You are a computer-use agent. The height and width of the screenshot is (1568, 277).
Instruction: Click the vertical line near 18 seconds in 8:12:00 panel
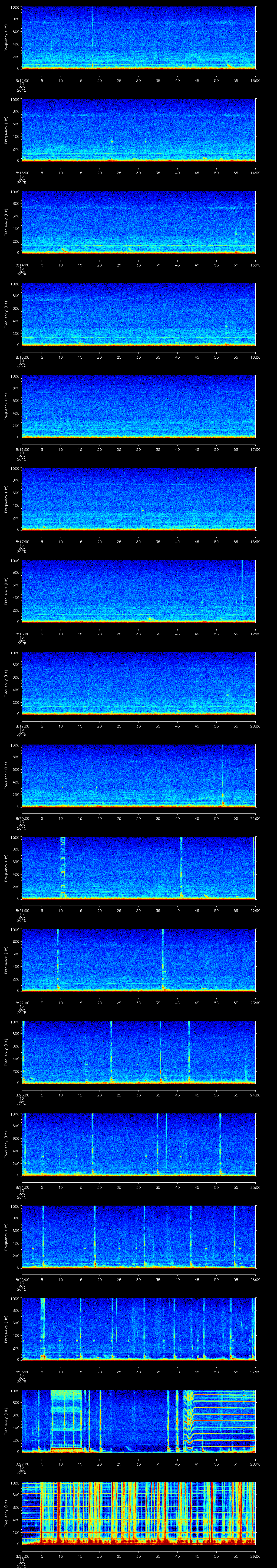point(93,27)
